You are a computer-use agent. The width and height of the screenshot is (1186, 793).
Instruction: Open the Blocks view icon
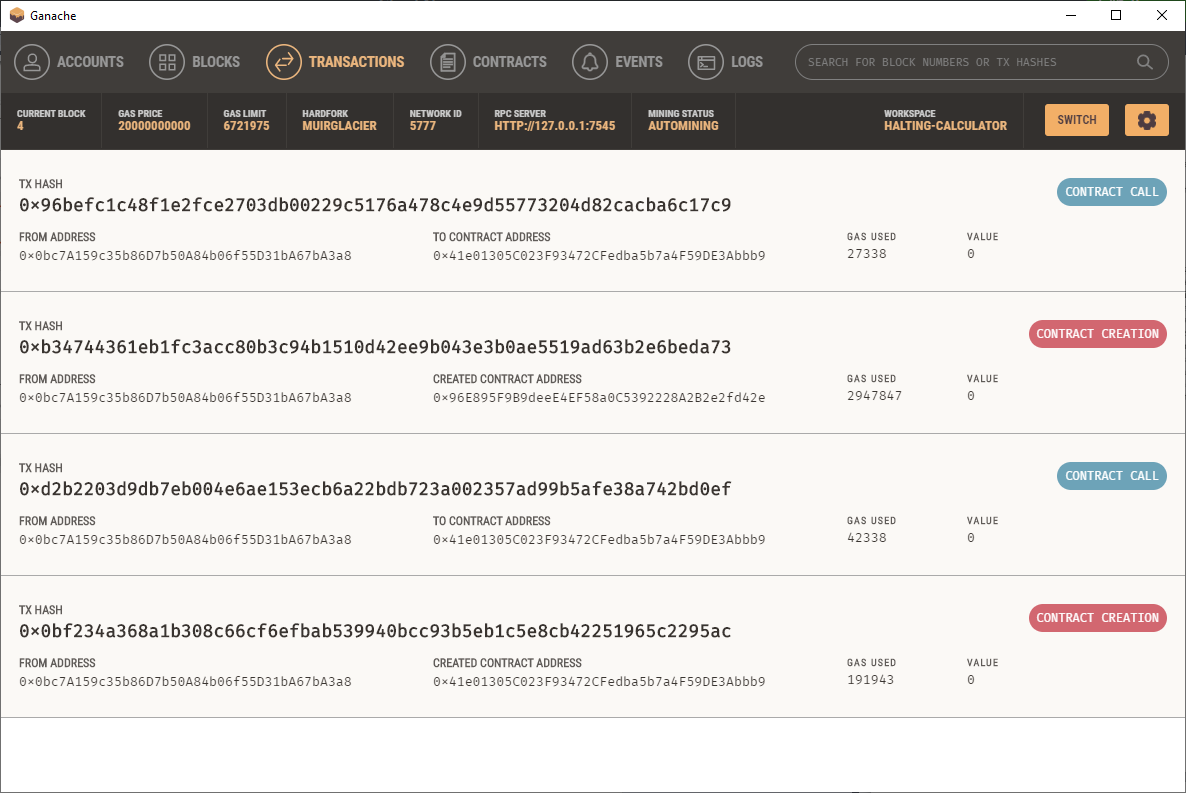click(166, 61)
